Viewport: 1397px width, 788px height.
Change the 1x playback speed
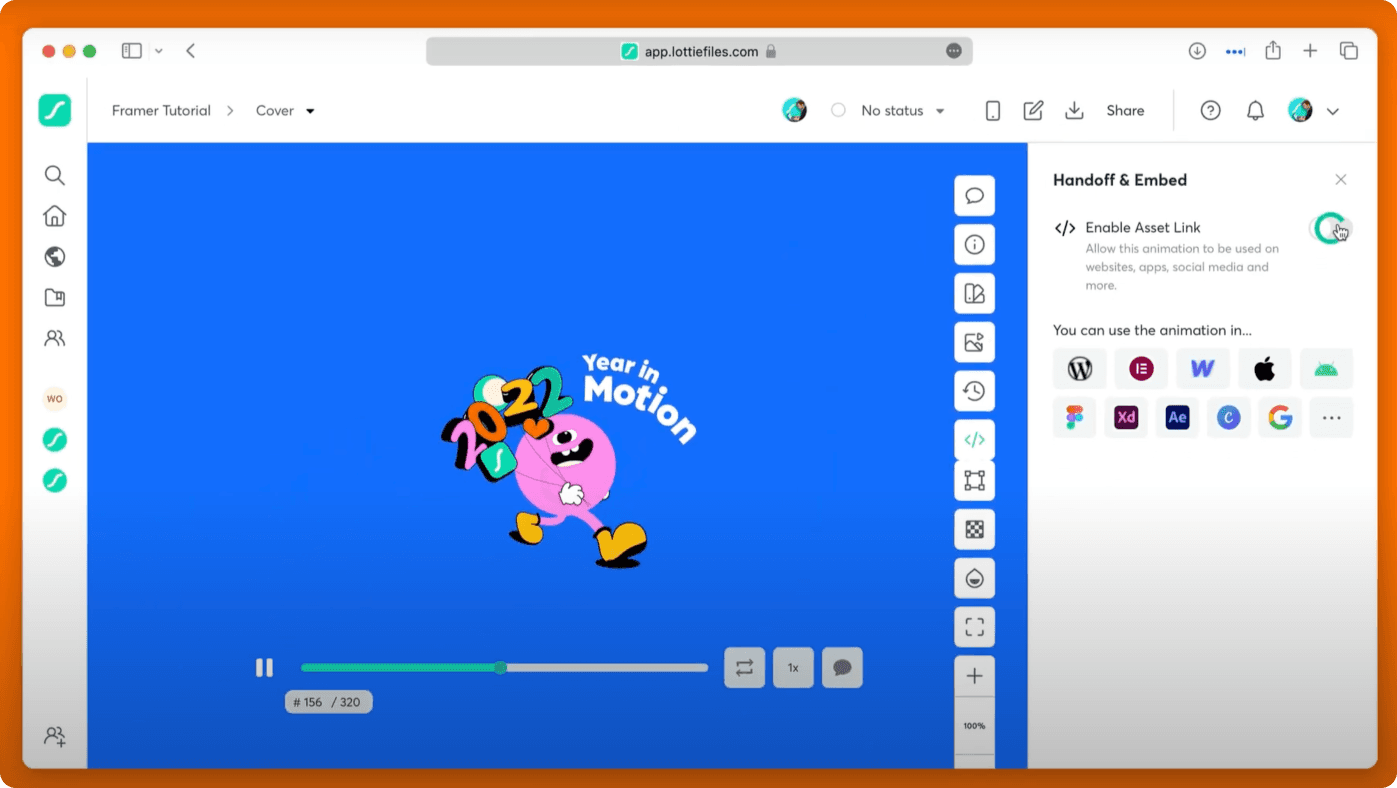(x=793, y=668)
